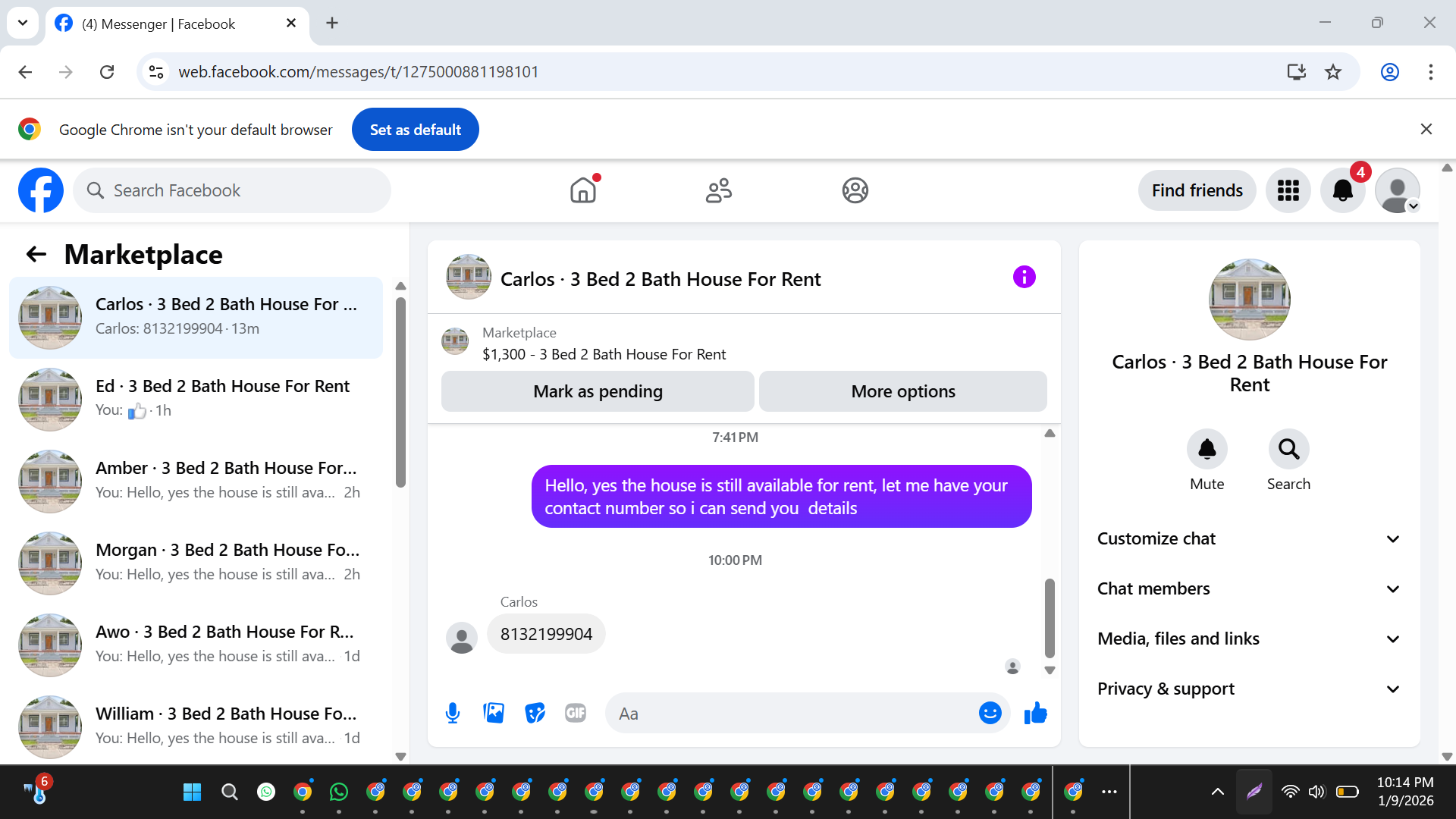Expand Customize chat section
Image resolution: width=1456 pixels, height=819 pixels.
pos(1249,538)
